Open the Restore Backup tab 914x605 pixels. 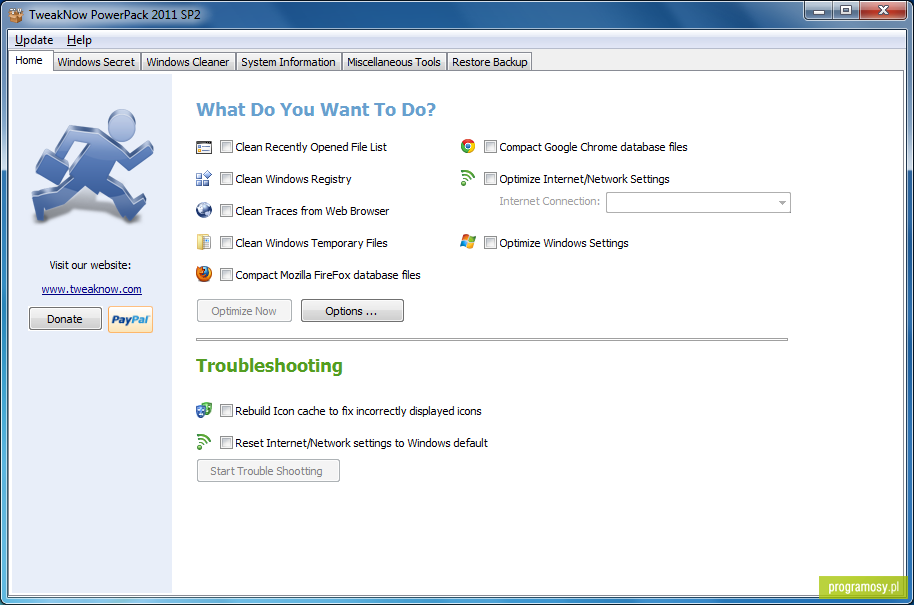(x=490, y=62)
